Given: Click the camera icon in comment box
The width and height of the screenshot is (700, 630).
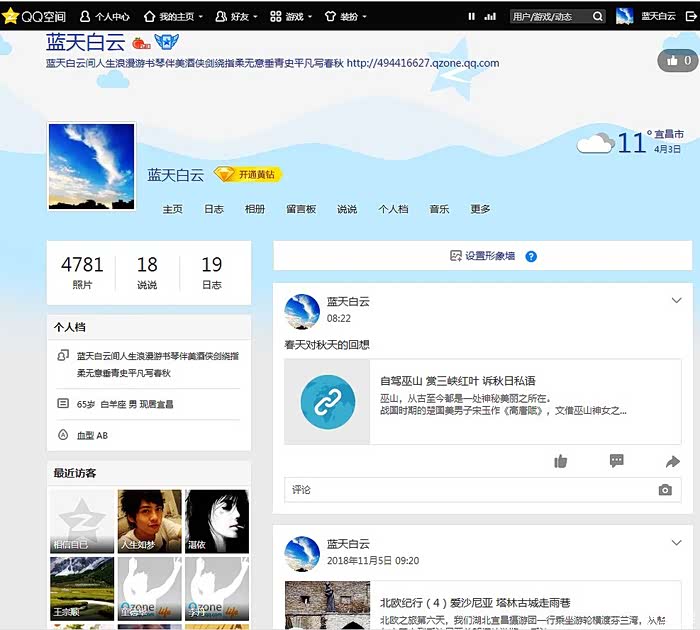Looking at the screenshot, I should [x=665, y=490].
